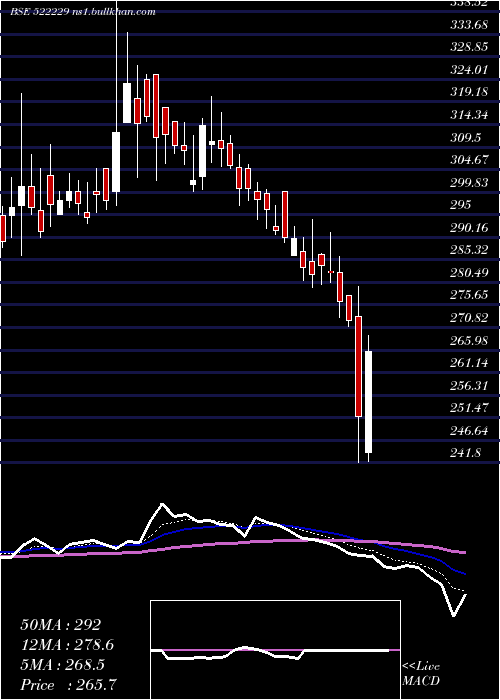Click the 285.32 price axis label
Image resolution: width=500 pixels, height=700 pixels.
point(468,250)
